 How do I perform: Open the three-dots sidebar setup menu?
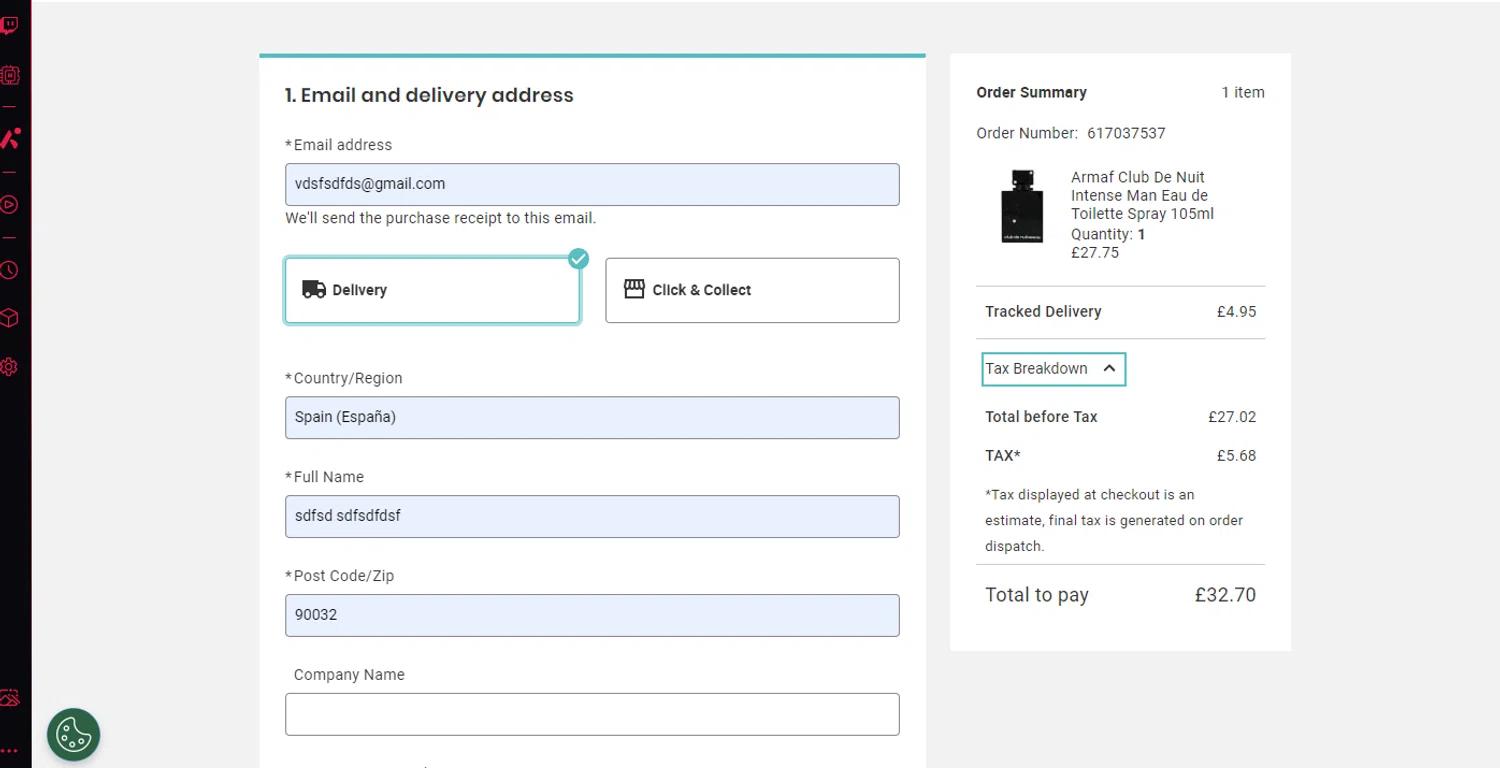coord(9,751)
